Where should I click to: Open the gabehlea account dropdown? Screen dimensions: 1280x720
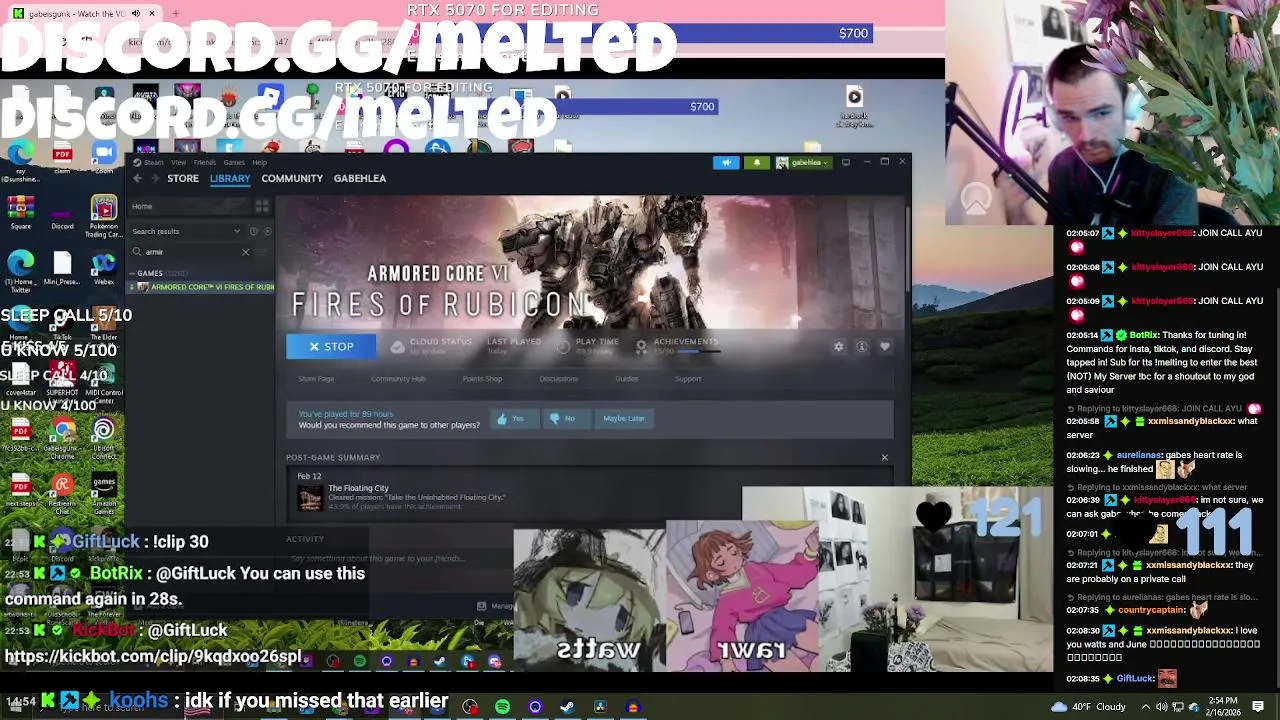tap(803, 163)
